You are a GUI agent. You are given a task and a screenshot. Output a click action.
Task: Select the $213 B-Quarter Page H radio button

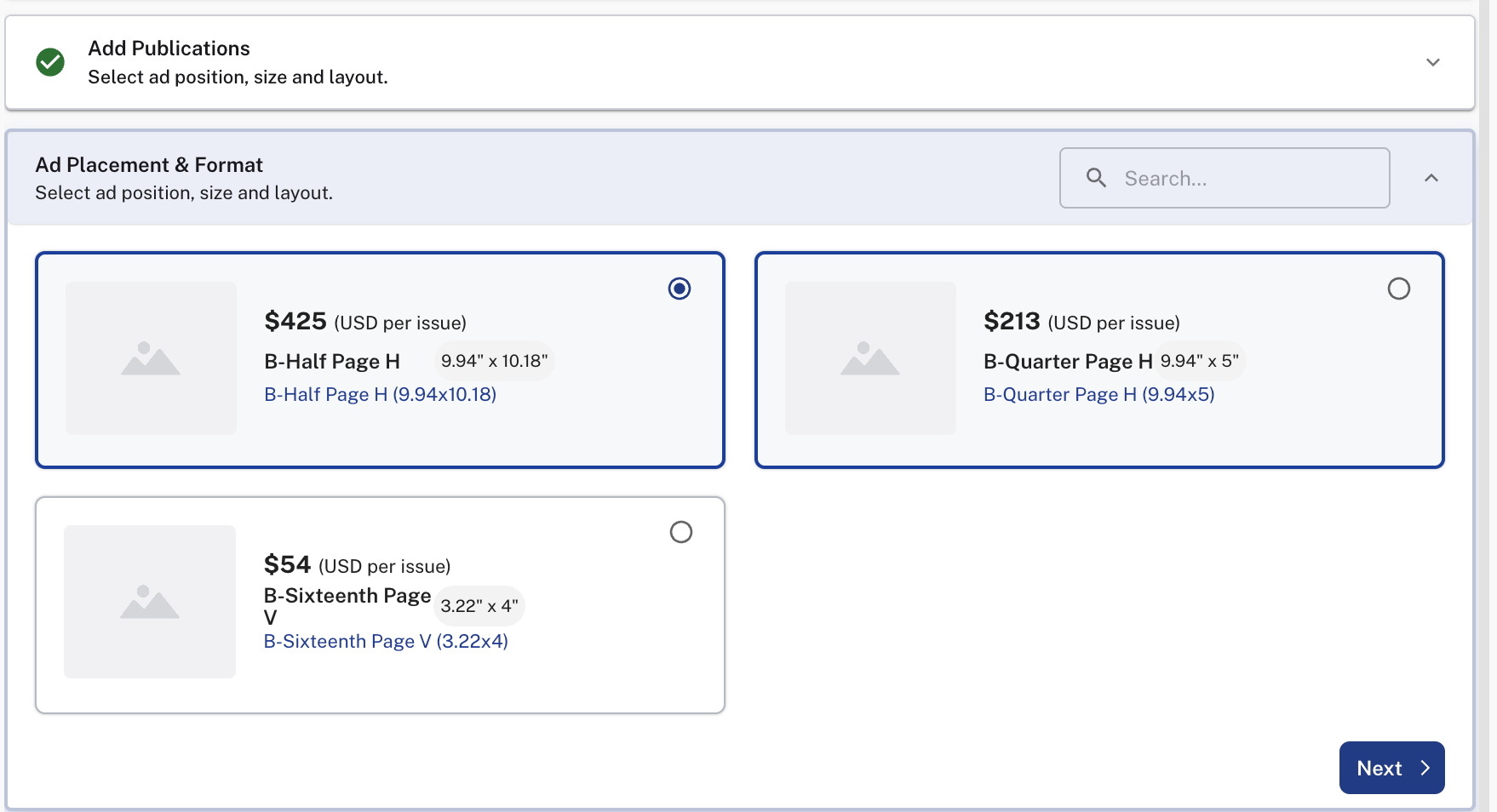(x=1398, y=289)
